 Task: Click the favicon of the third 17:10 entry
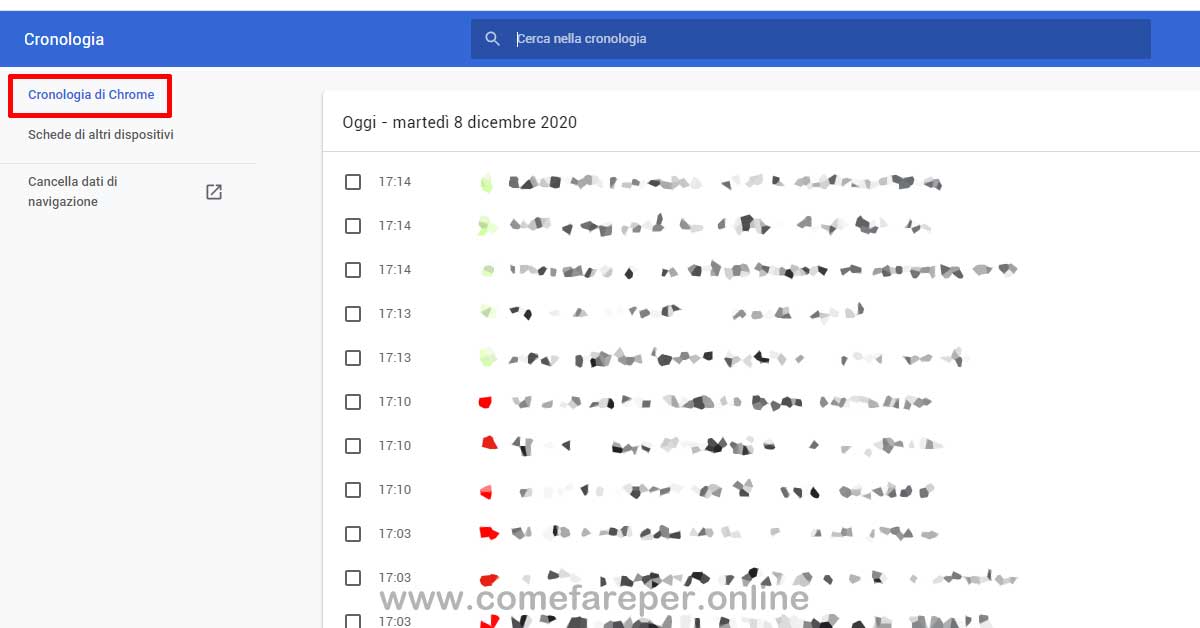486,489
